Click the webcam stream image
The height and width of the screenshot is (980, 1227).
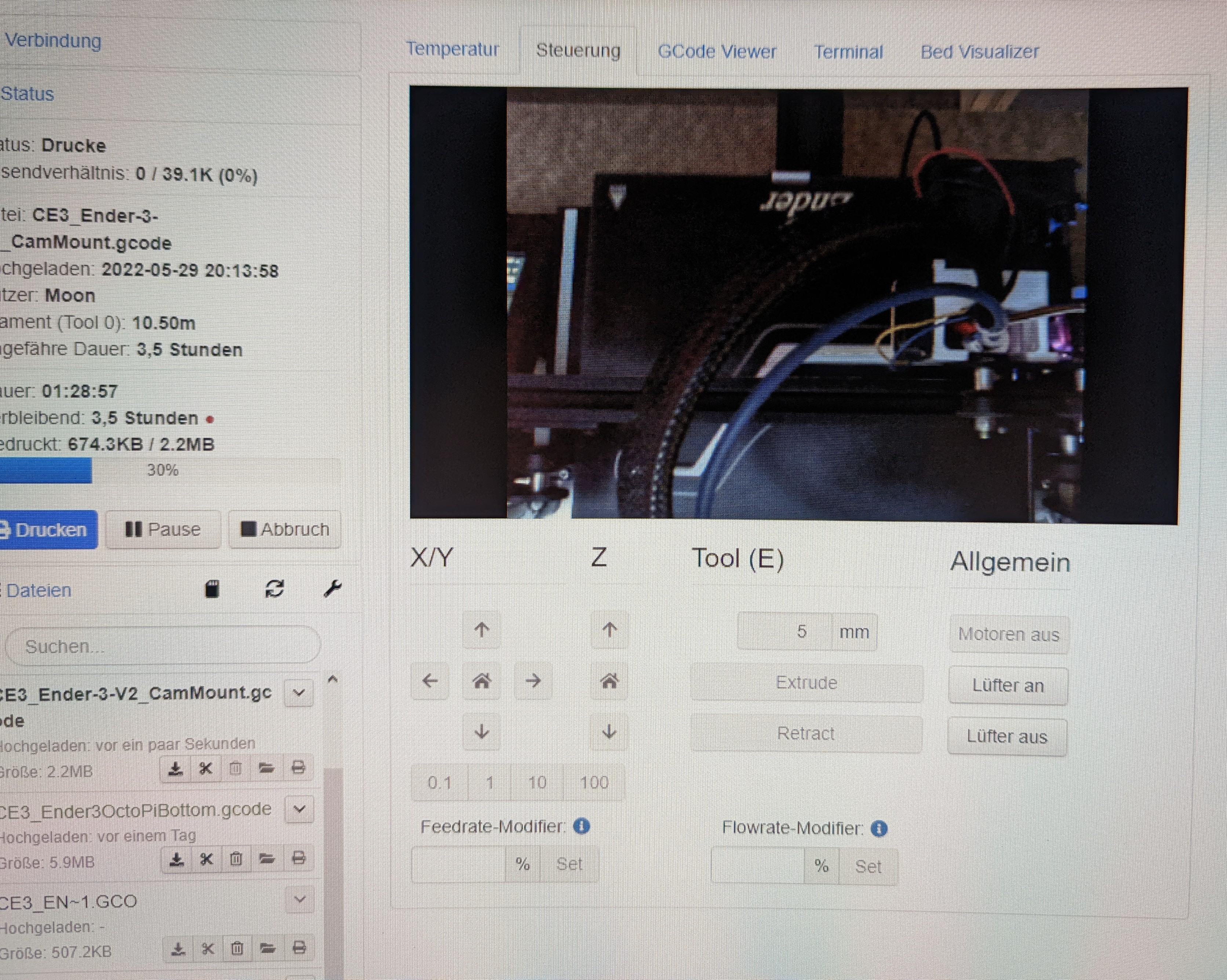[798, 305]
